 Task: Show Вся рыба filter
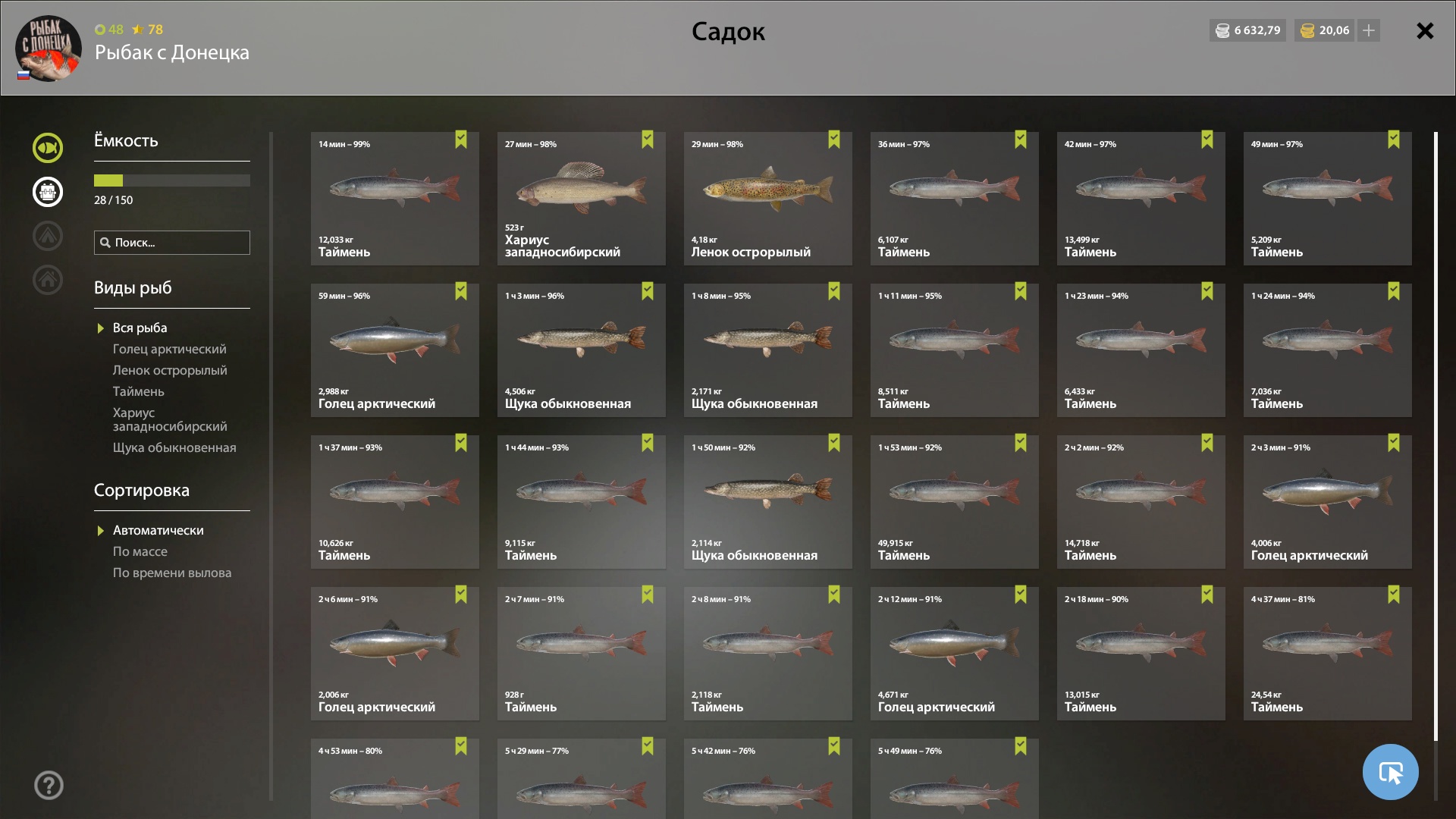140,328
